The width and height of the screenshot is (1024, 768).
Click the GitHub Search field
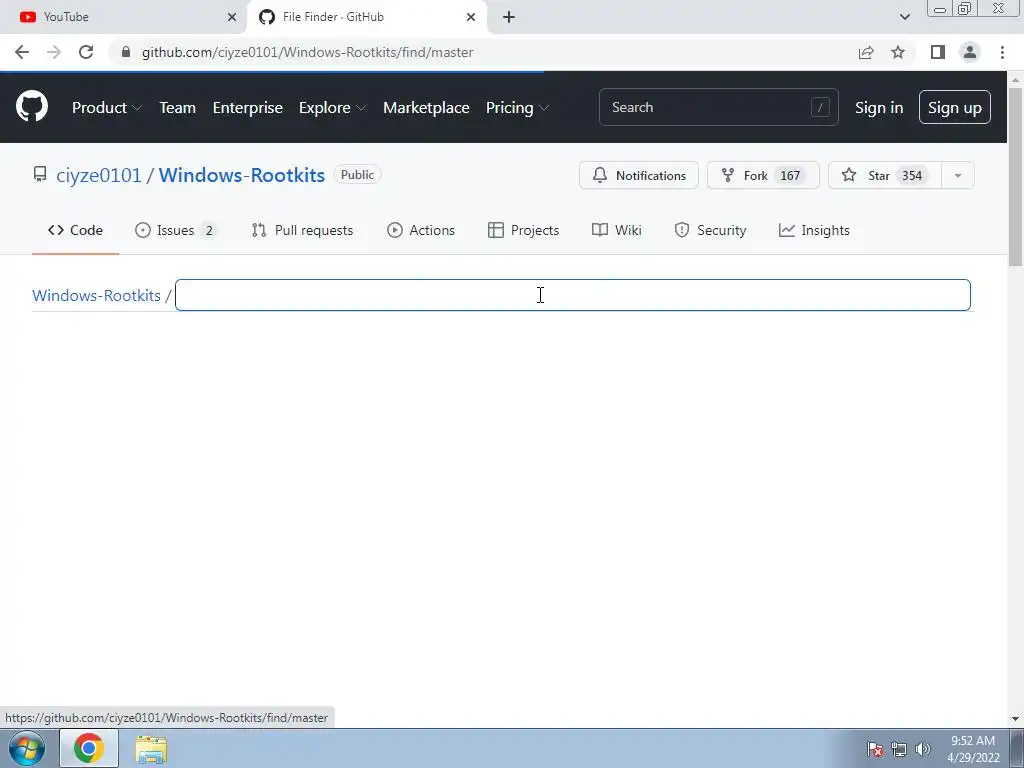718,107
